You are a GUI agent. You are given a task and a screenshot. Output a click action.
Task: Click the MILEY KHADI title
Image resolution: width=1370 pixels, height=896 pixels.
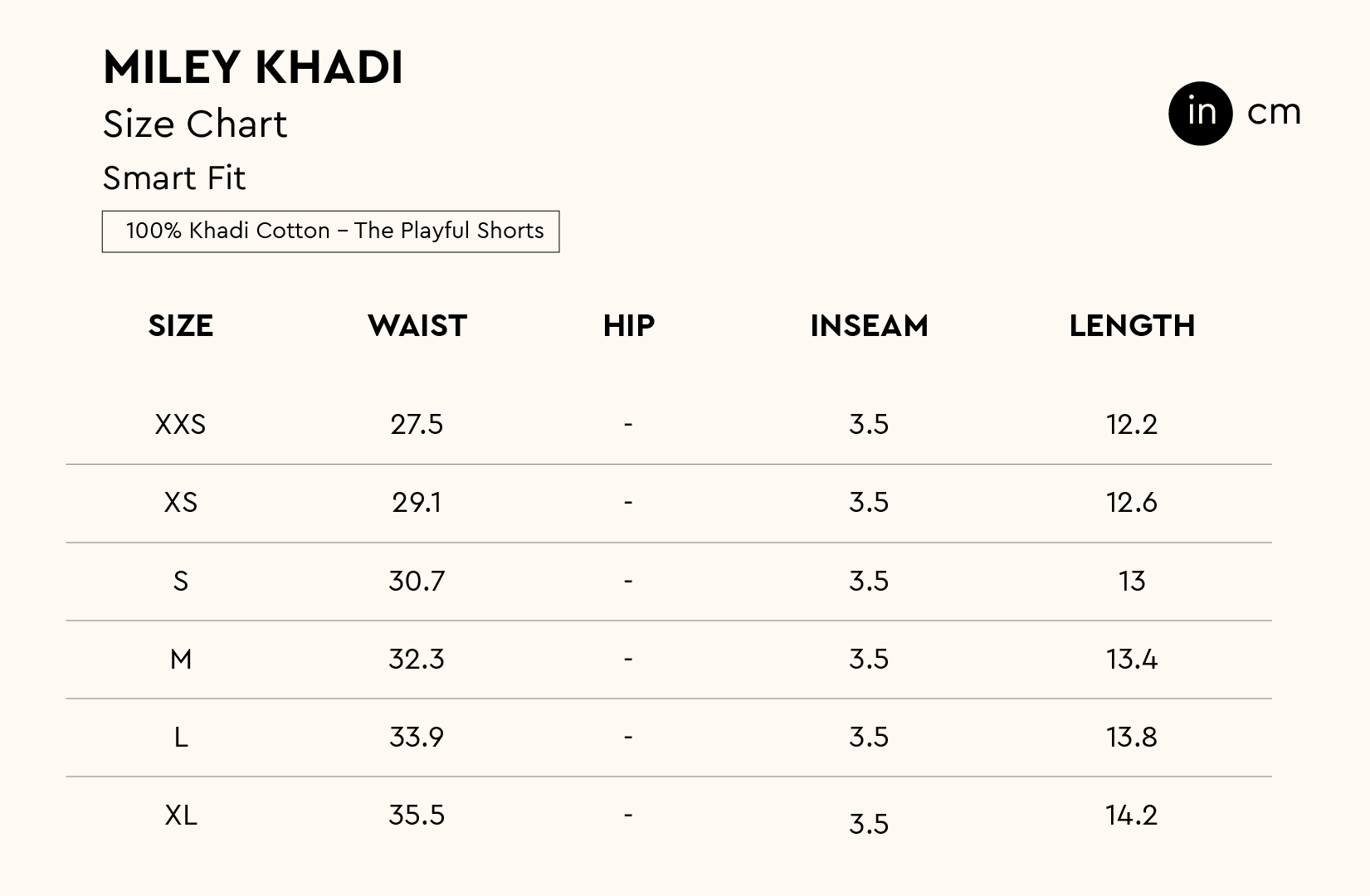pos(253,67)
